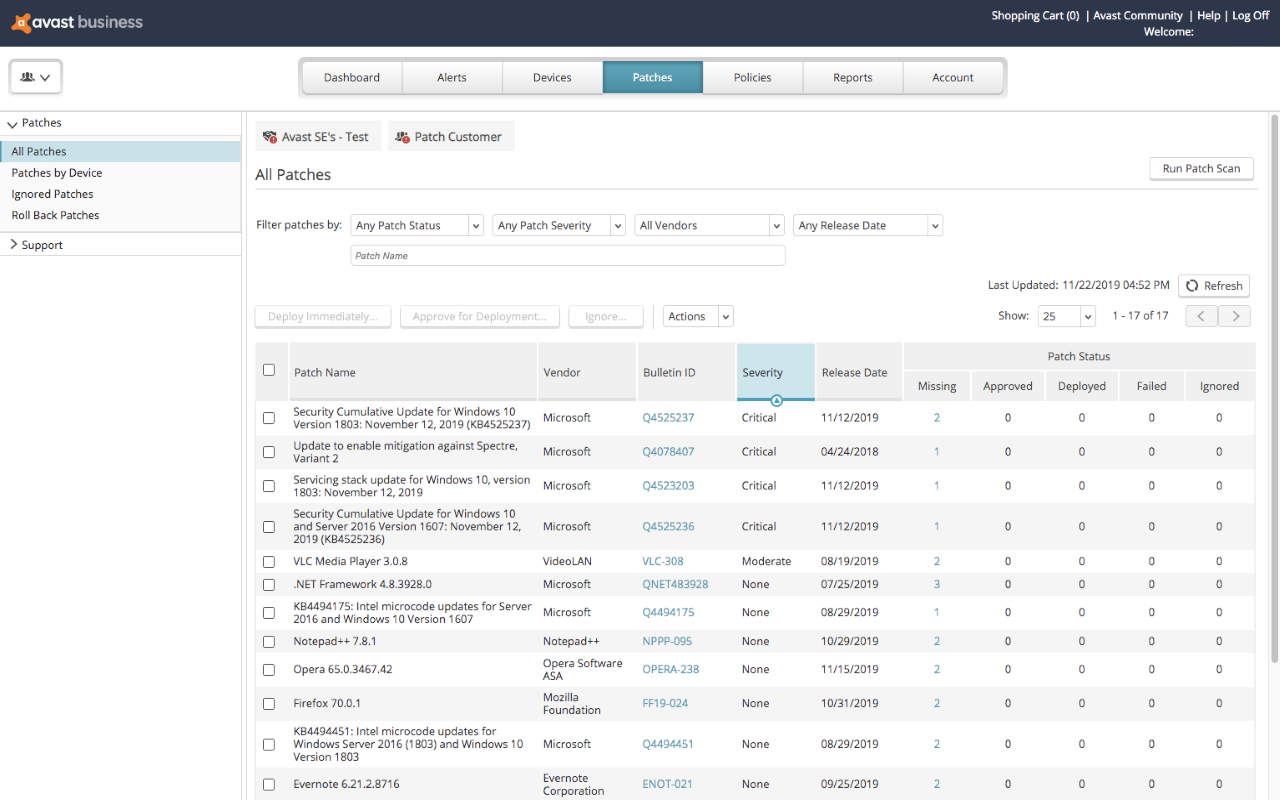The image size is (1280, 800).
Task: Open Patches by Device in sidebar
Action: (57, 173)
